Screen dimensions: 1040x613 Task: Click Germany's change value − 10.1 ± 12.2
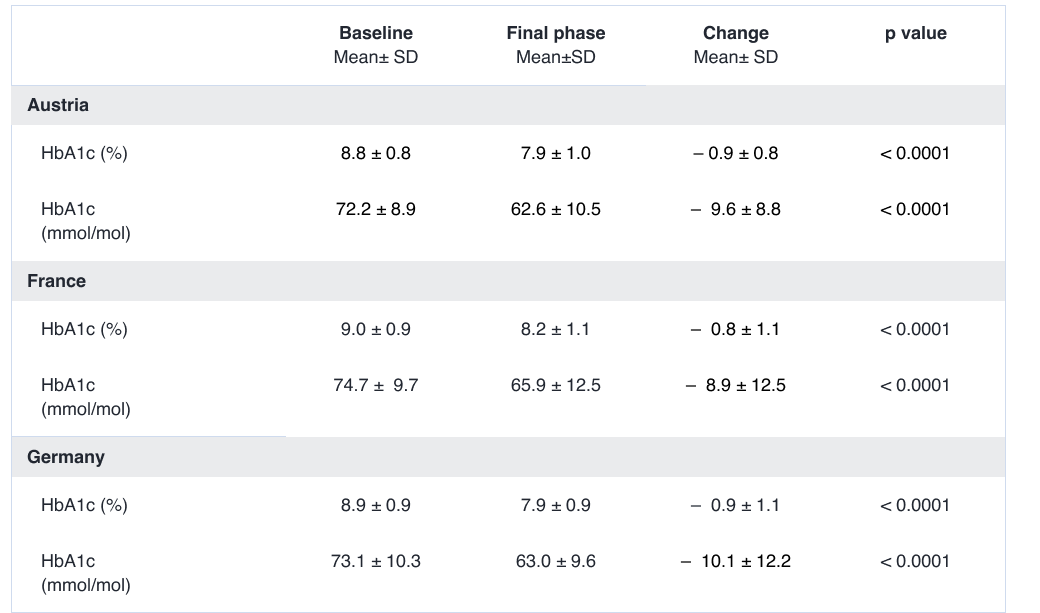[x=735, y=561]
